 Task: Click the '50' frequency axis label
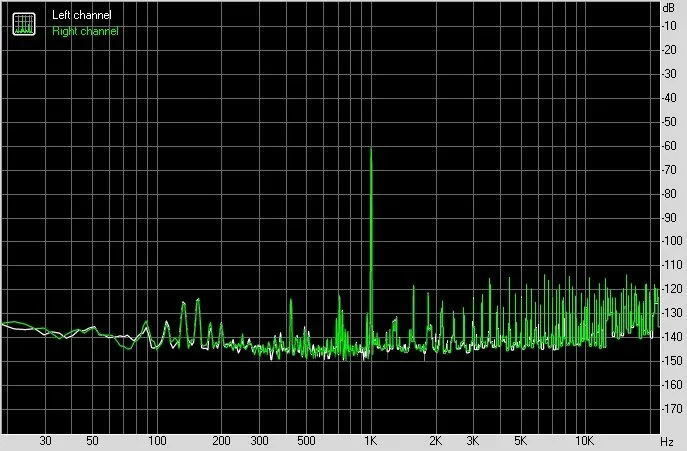tap(92, 441)
